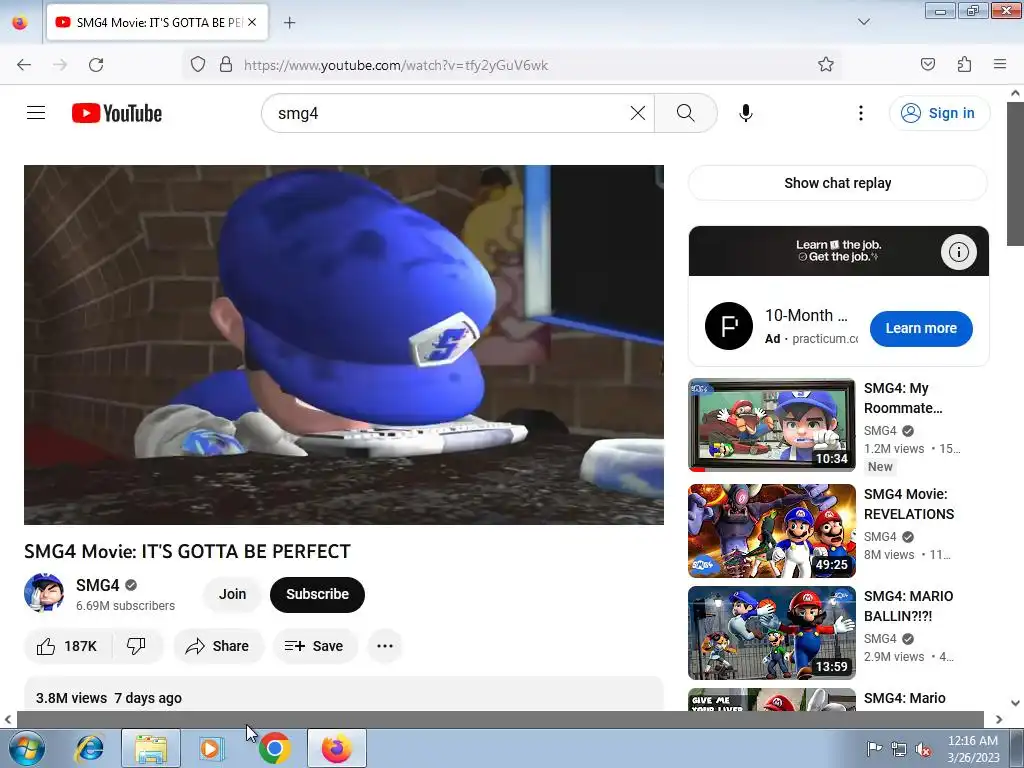
Task: Open the SMG4 channel avatar
Action: click(x=44, y=593)
